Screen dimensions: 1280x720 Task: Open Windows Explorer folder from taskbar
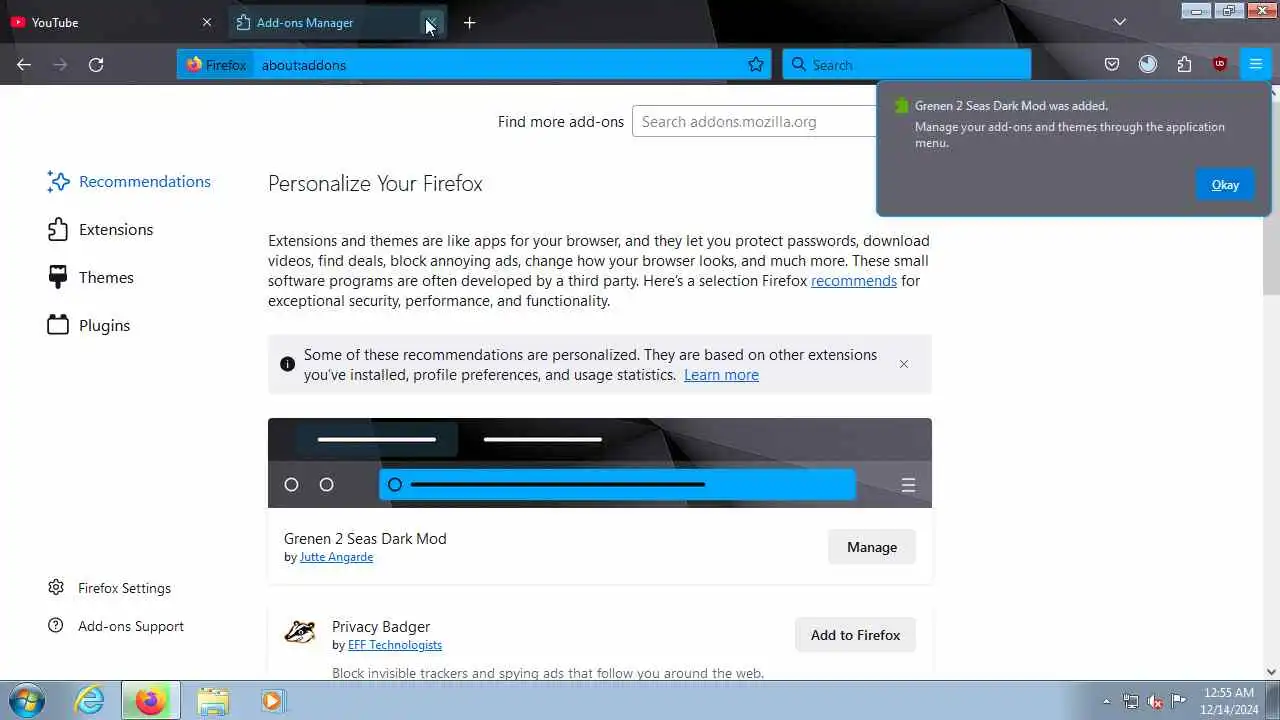coord(213,700)
